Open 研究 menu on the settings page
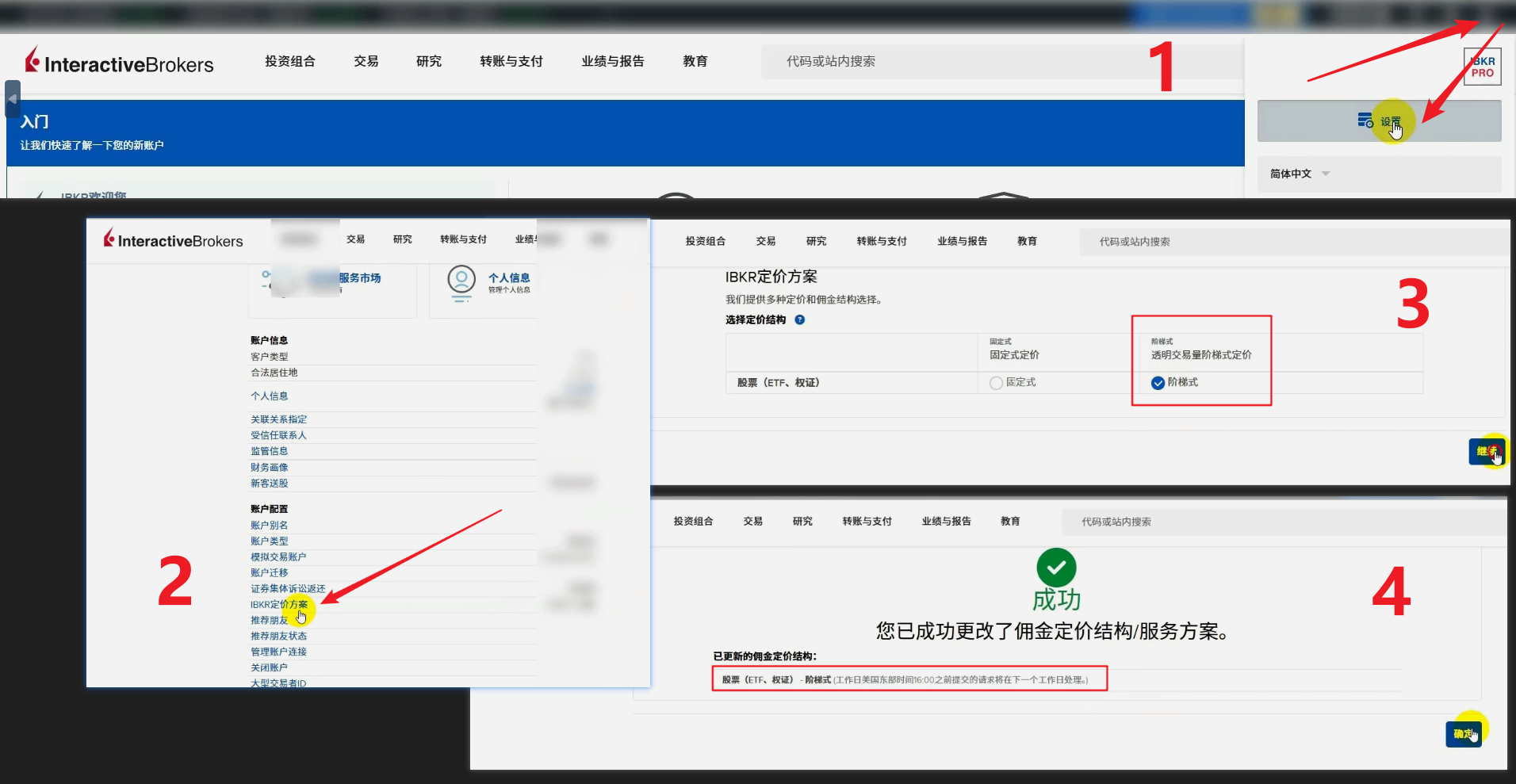1516x784 pixels. coord(403,239)
